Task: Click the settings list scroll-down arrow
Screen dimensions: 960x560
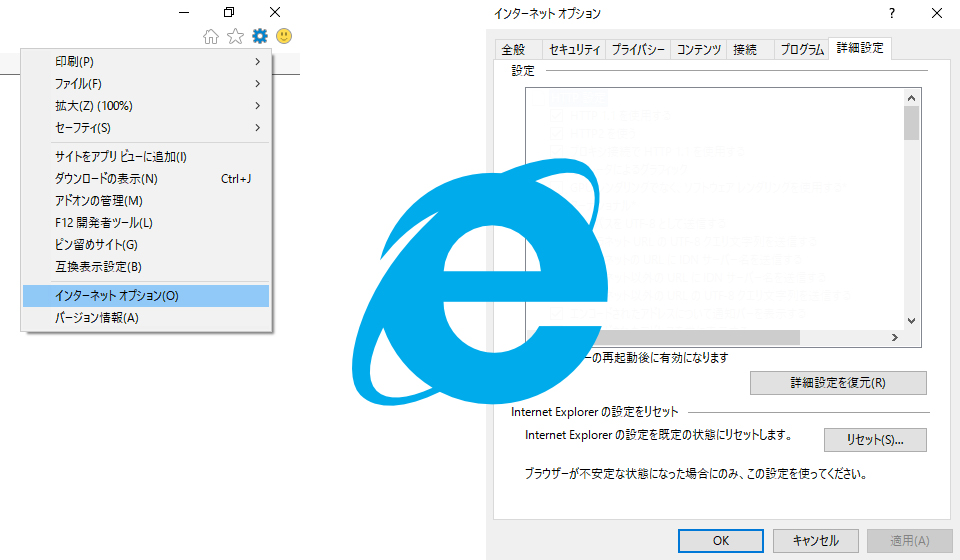Action: tap(911, 321)
